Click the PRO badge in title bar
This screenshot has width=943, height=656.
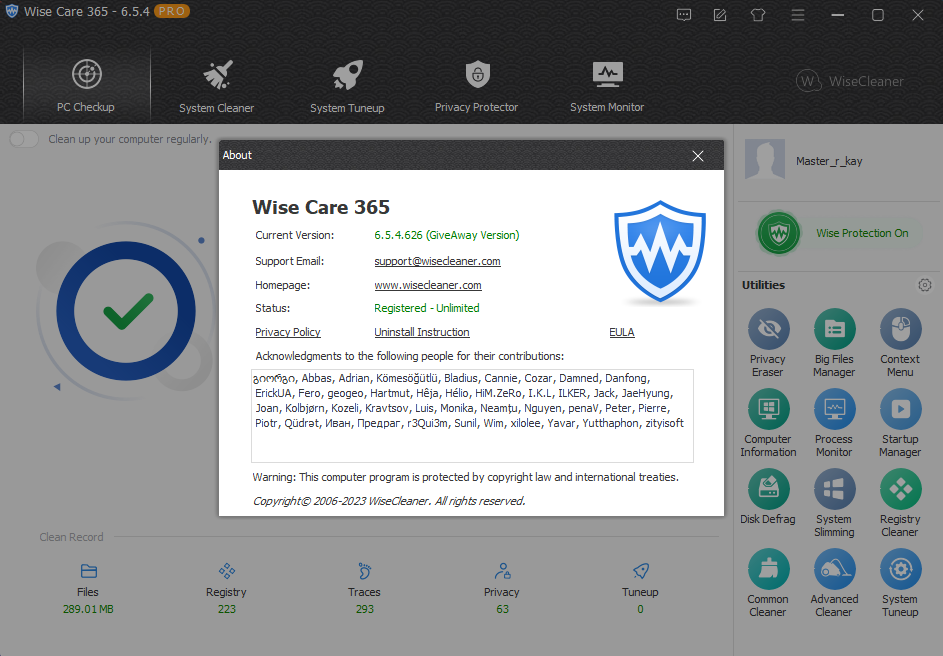171,11
